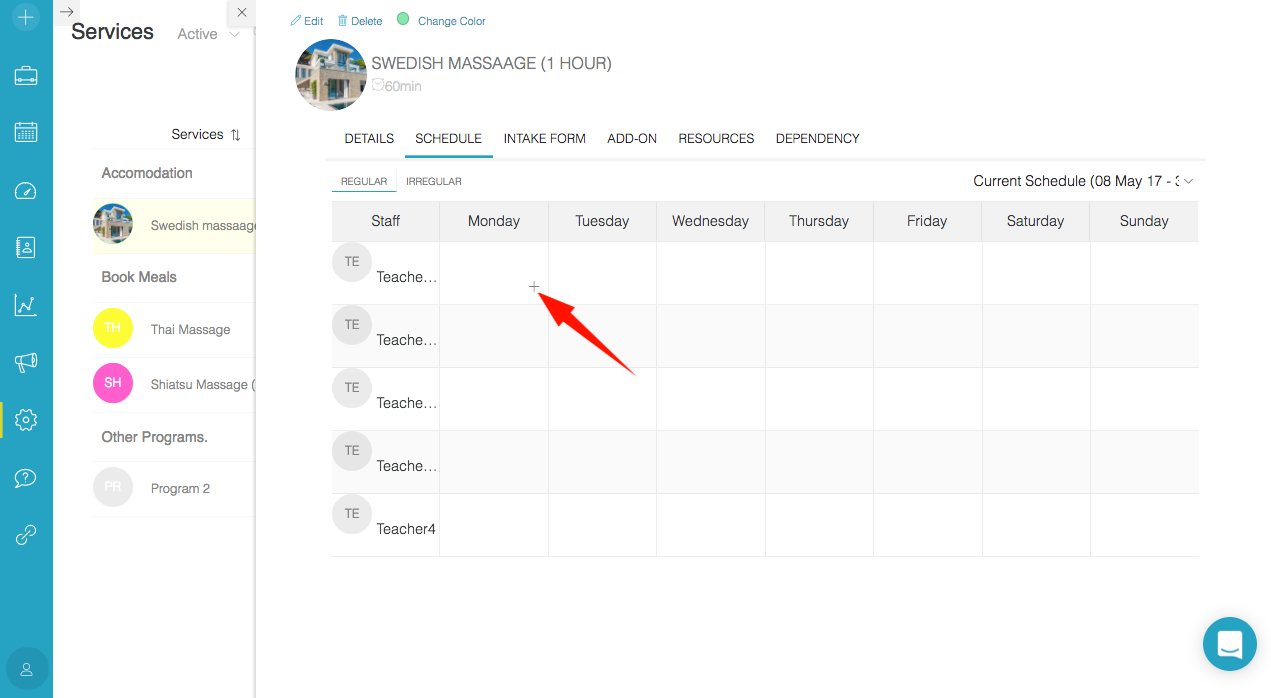Open the link integrations icon in the sidebar
Image resolution: width=1271 pixels, height=698 pixels.
point(26,535)
